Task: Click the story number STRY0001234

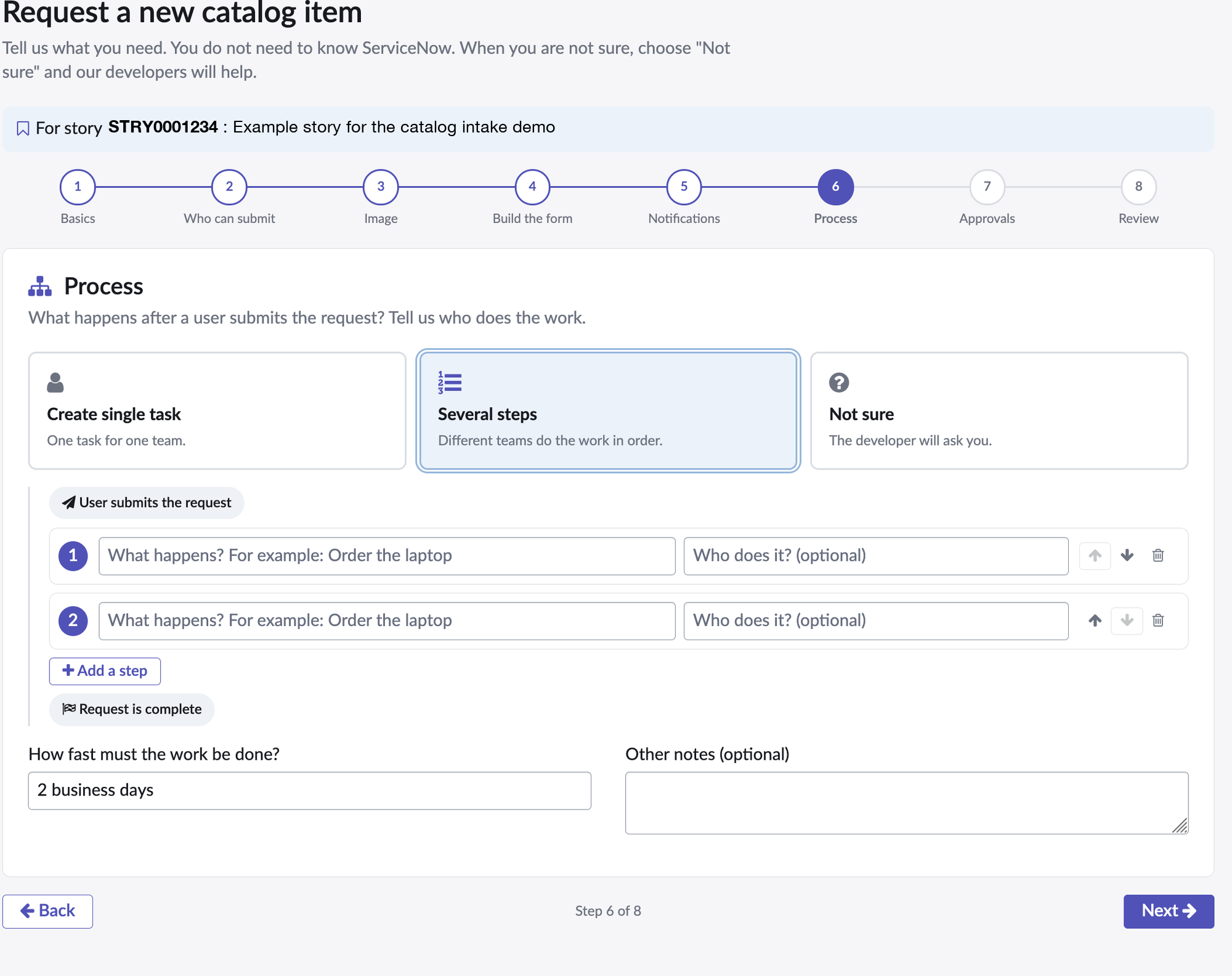Action: click(x=163, y=127)
